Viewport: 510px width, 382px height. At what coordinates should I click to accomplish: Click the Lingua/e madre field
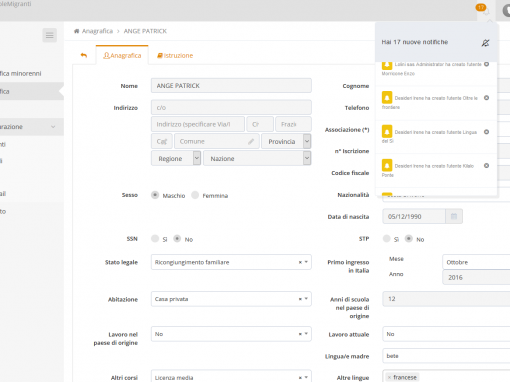pyautogui.click(x=446, y=356)
